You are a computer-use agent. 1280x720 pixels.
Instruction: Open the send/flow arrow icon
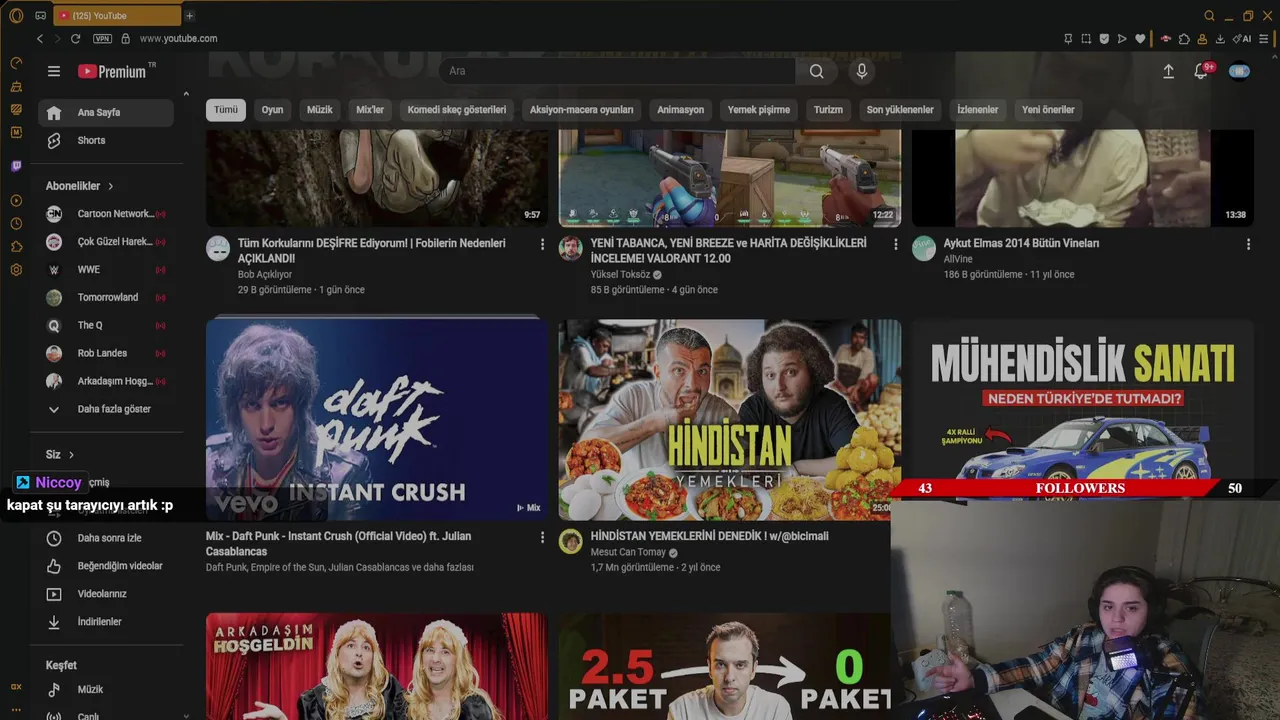1122,38
